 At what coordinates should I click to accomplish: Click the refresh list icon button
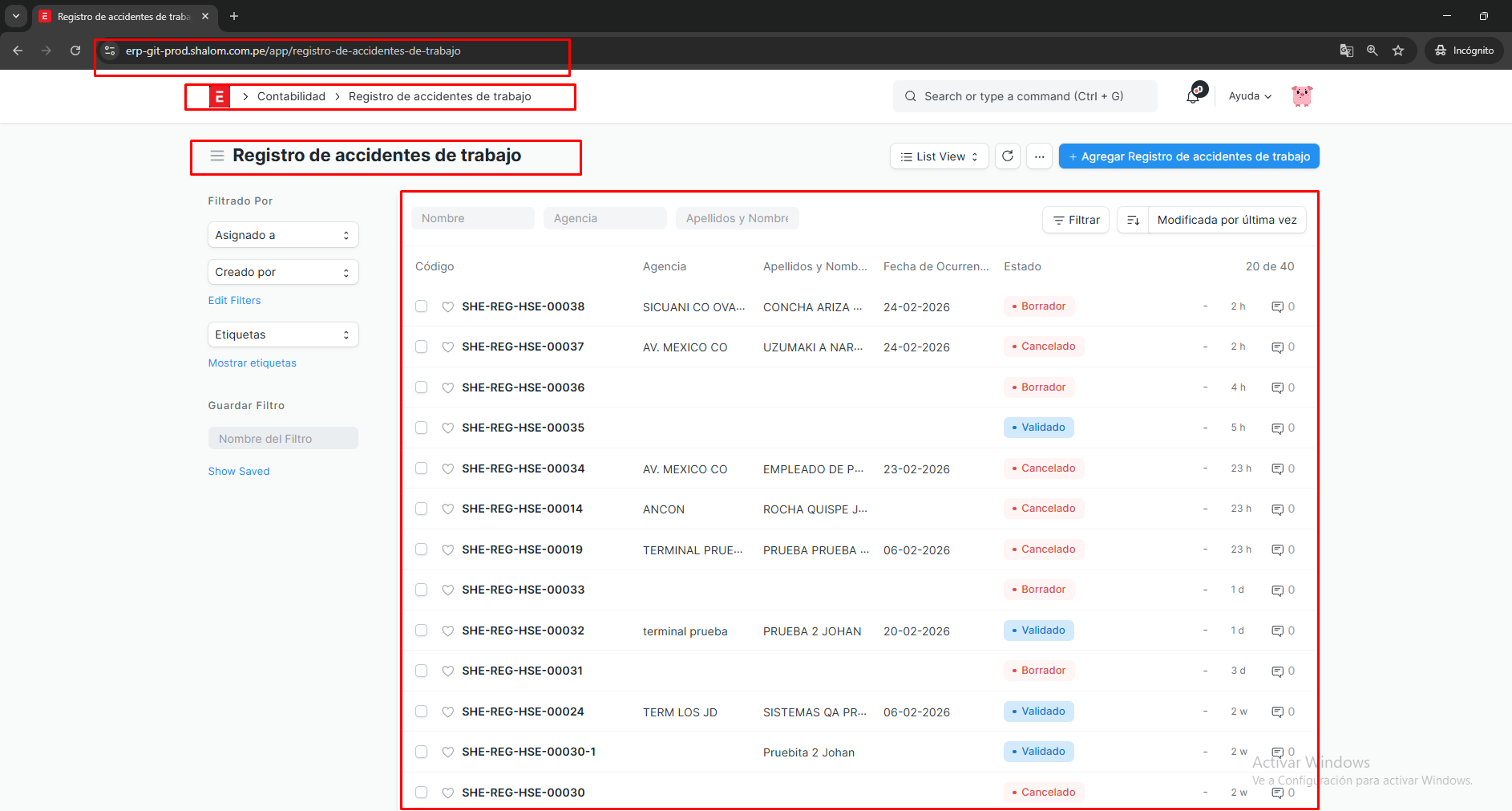(x=1008, y=156)
